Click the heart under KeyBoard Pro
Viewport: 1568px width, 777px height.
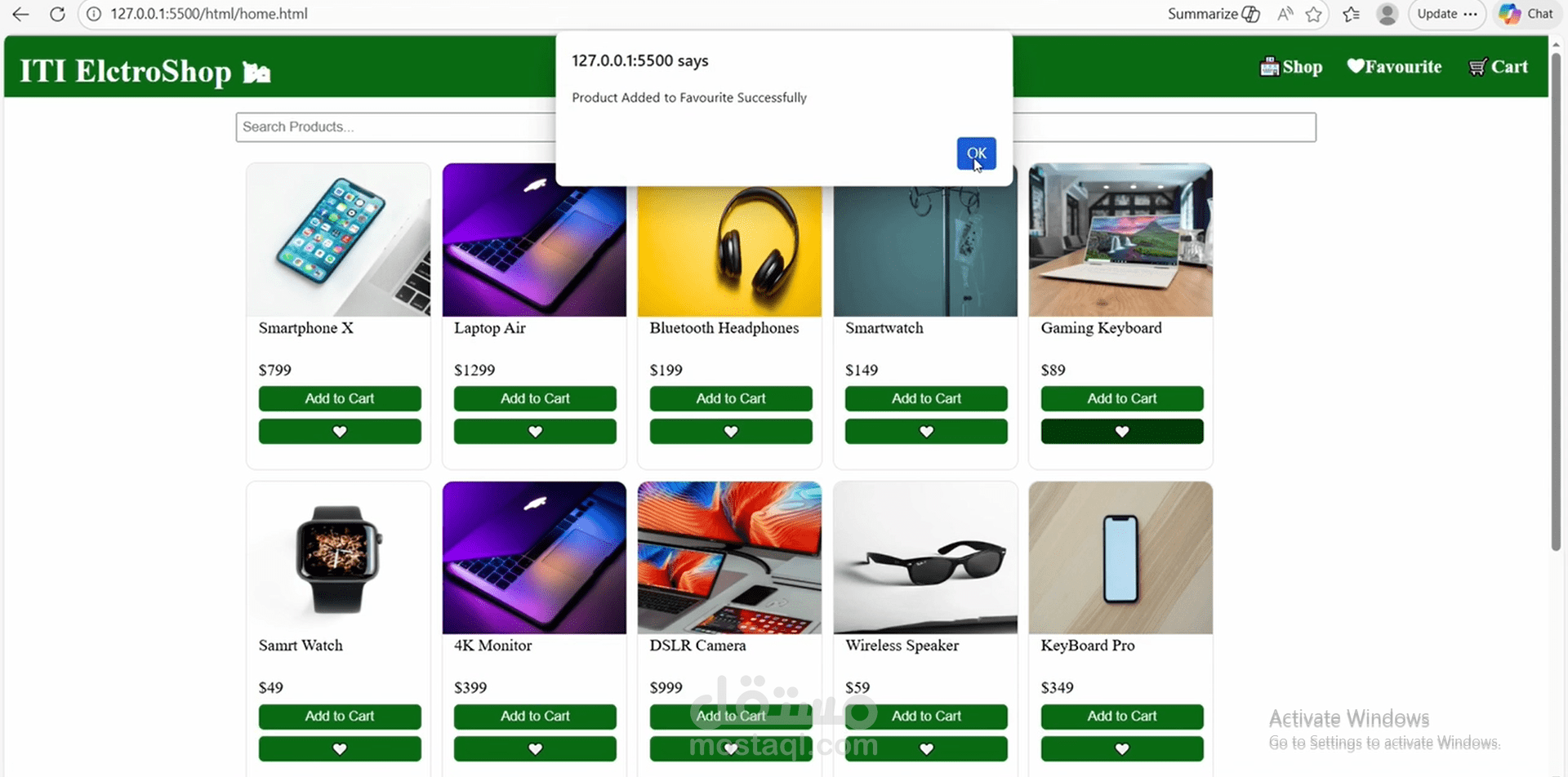pyautogui.click(x=1122, y=748)
